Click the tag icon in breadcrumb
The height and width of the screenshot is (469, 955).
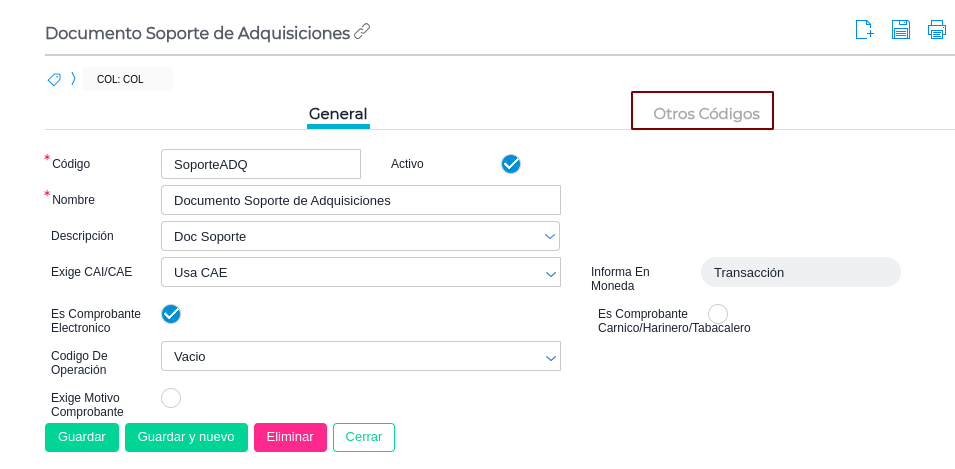[x=54, y=79]
